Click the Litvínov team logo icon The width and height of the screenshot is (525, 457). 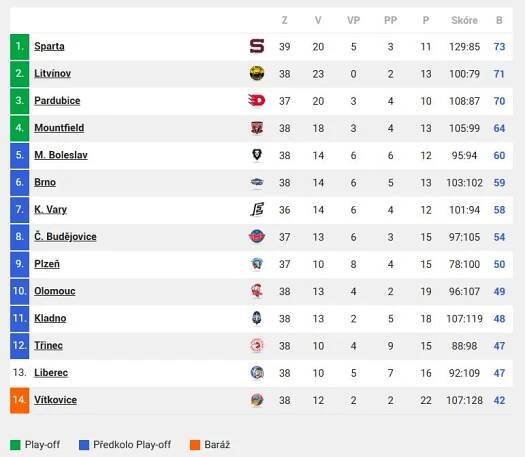coord(257,73)
